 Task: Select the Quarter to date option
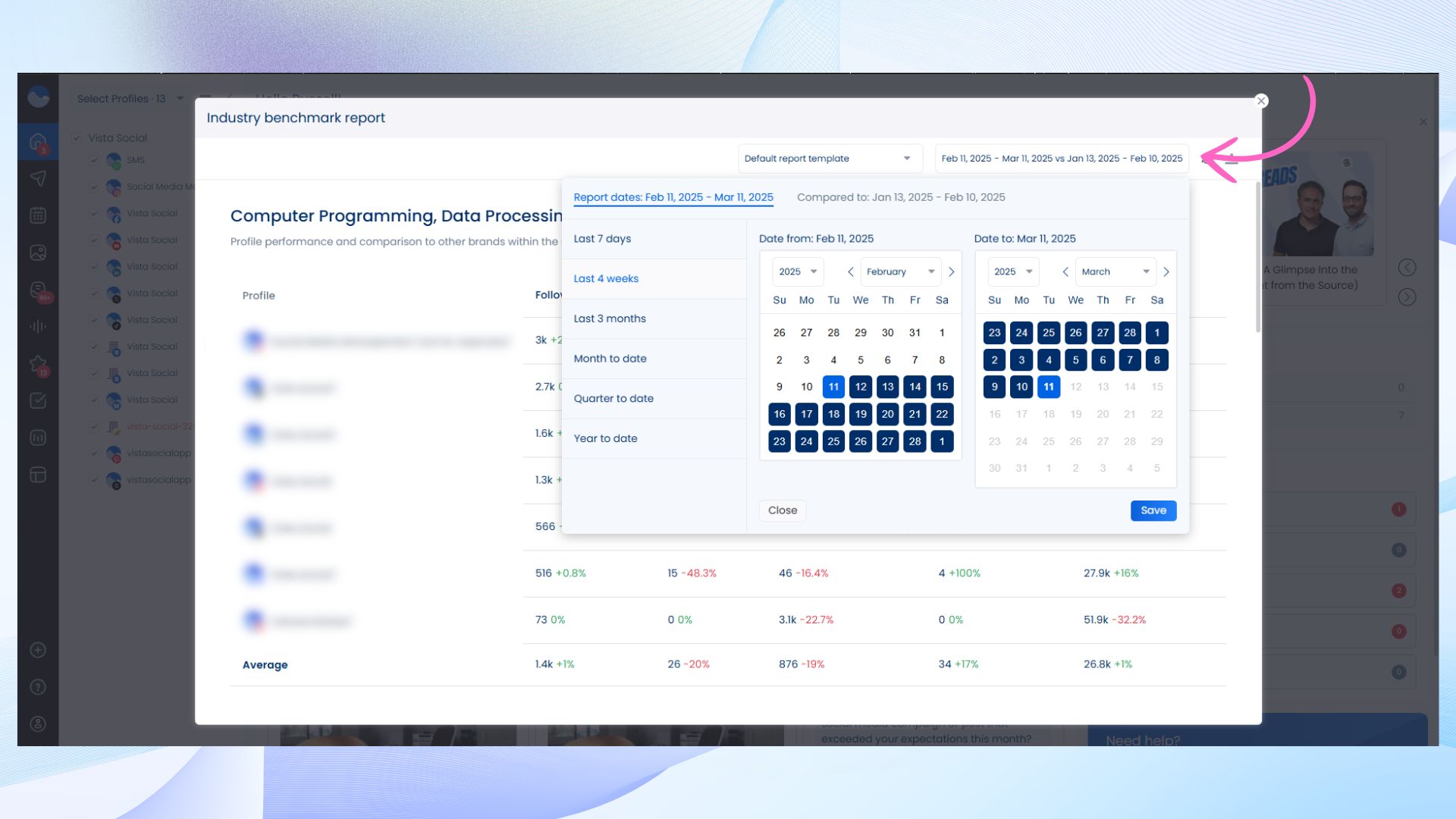(613, 398)
